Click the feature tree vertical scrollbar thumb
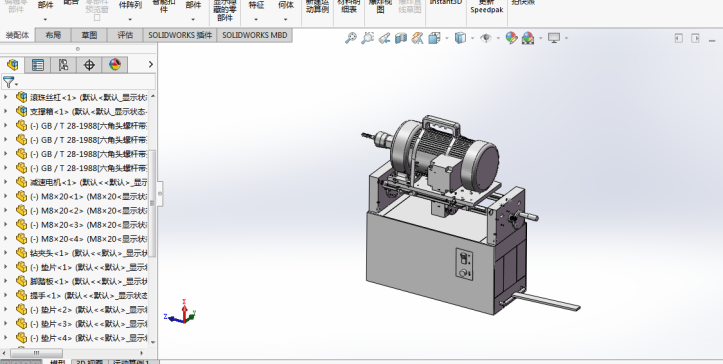 [153, 203]
